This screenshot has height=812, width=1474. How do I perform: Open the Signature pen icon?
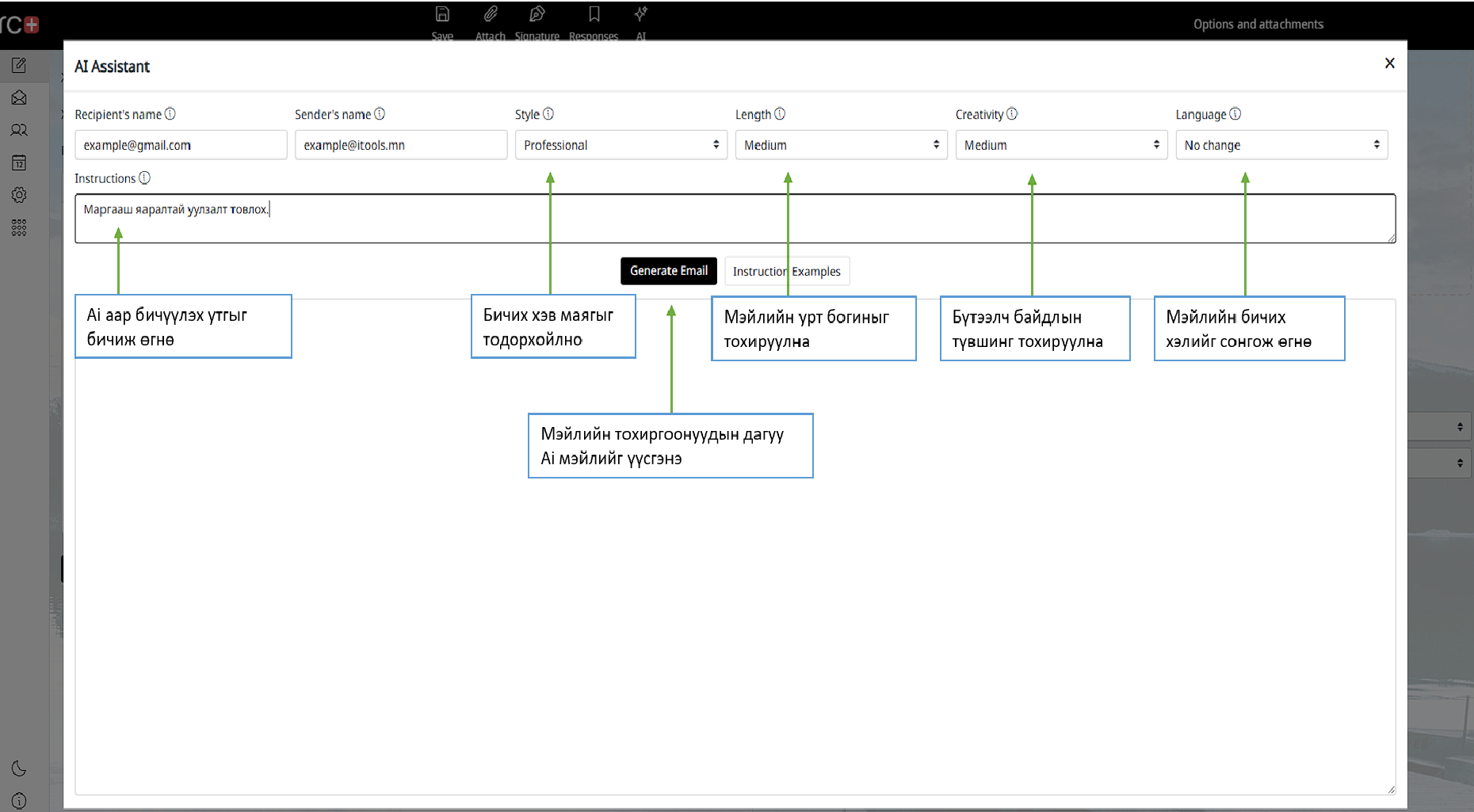pyautogui.click(x=537, y=14)
